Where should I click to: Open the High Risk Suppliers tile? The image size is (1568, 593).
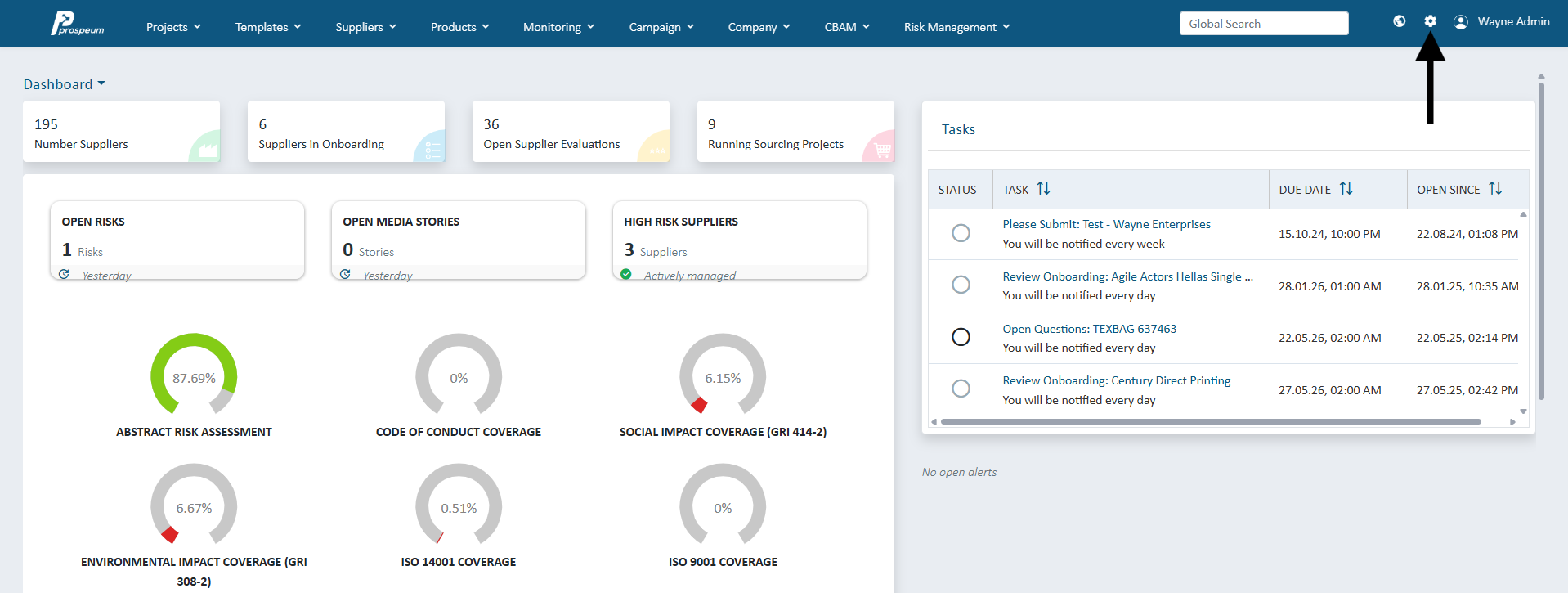[740, 240]
